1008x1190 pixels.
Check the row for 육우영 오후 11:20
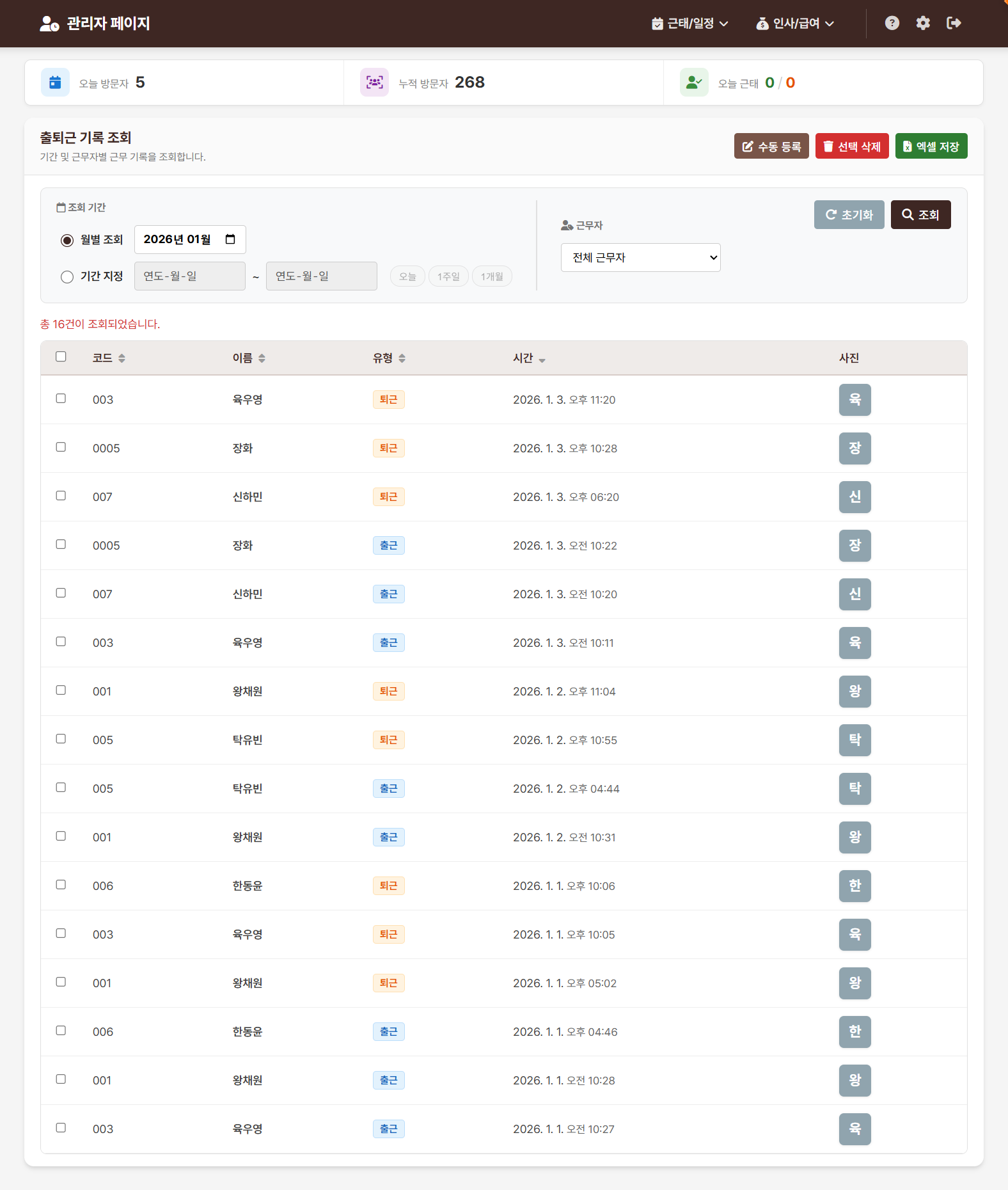click(x=61, y=398)
